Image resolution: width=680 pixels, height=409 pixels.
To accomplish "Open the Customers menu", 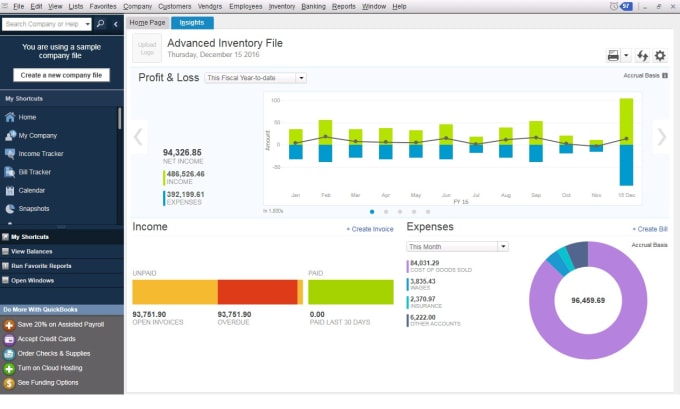I will (x=175, y=7).
